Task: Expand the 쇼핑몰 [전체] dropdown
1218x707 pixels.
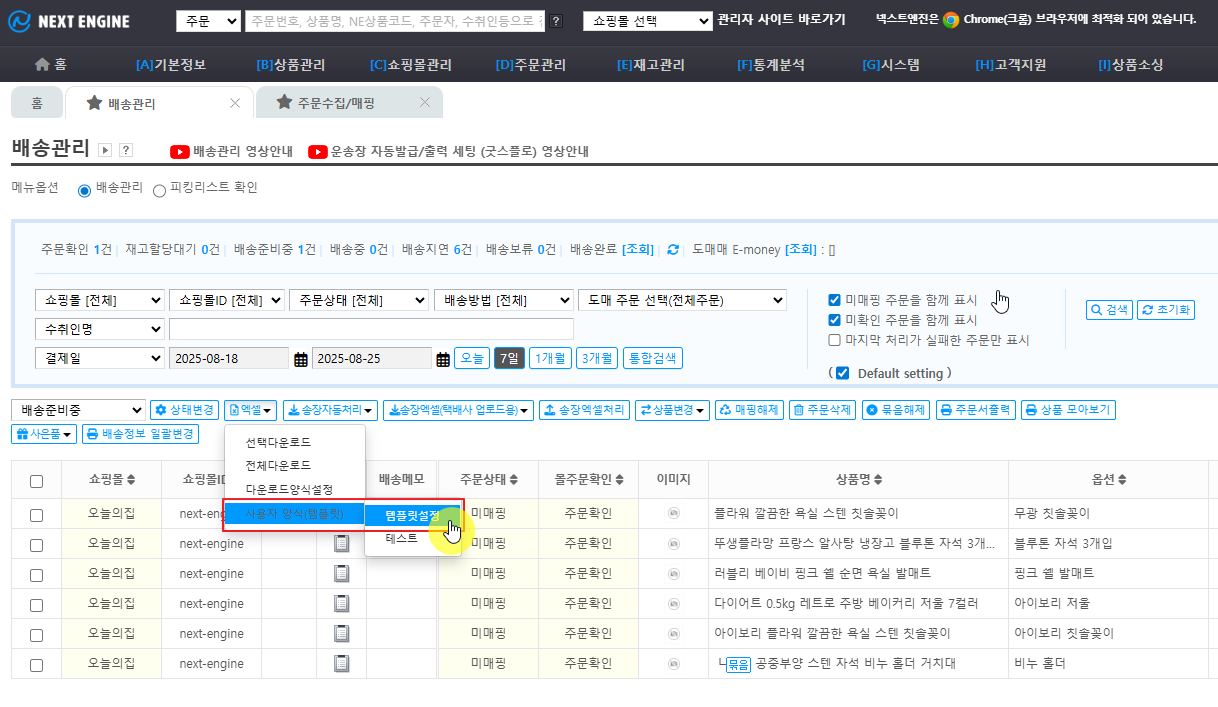Action: (x=99, y=300)
